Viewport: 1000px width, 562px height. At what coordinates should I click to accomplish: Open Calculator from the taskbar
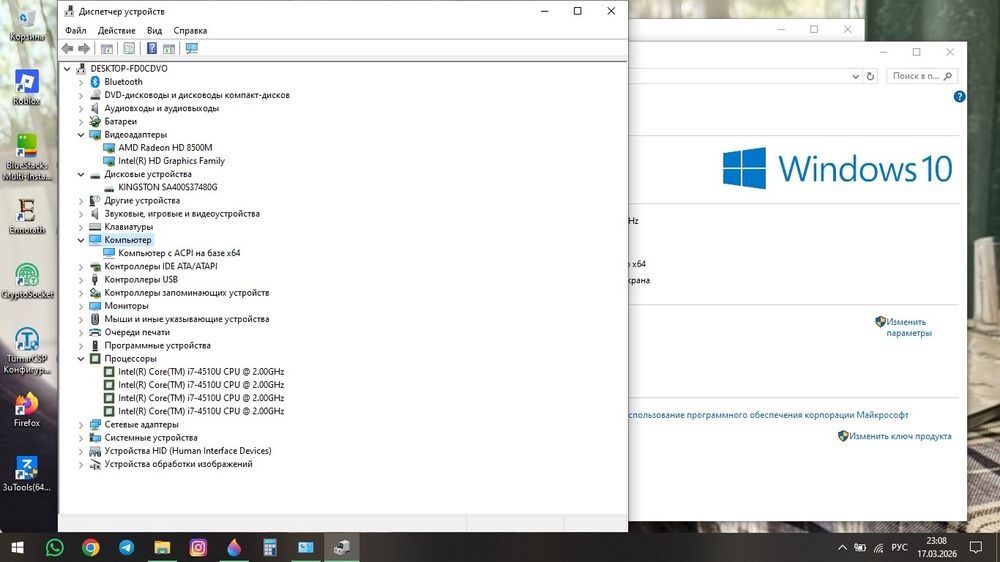click(x=270, y=547)
